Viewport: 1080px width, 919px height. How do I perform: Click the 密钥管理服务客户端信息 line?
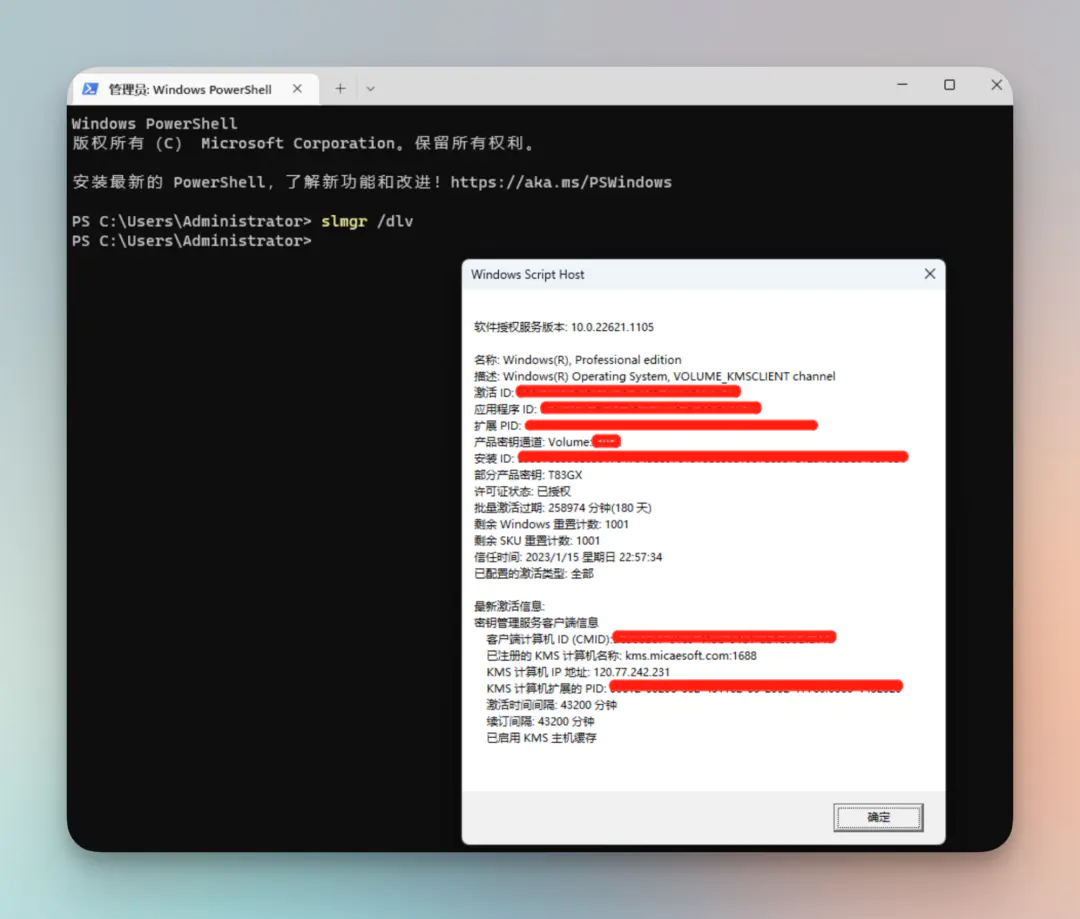[x=536, y=623]
